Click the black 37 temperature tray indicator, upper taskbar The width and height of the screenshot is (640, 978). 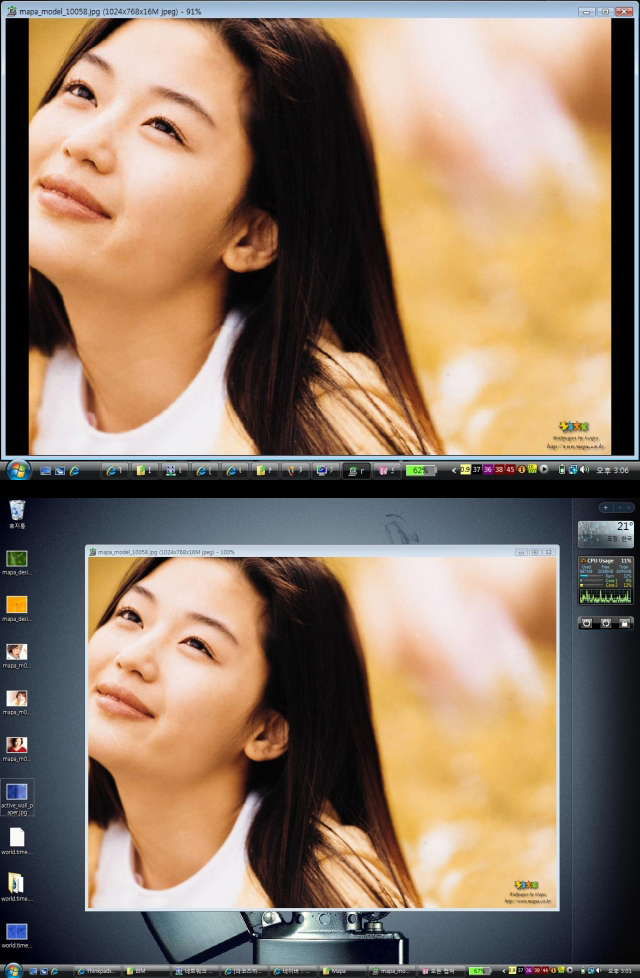pos(477,470)
